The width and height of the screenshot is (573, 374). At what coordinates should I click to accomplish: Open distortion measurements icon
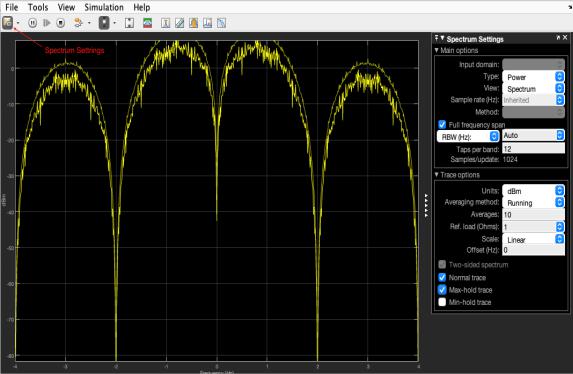point(208,23)
